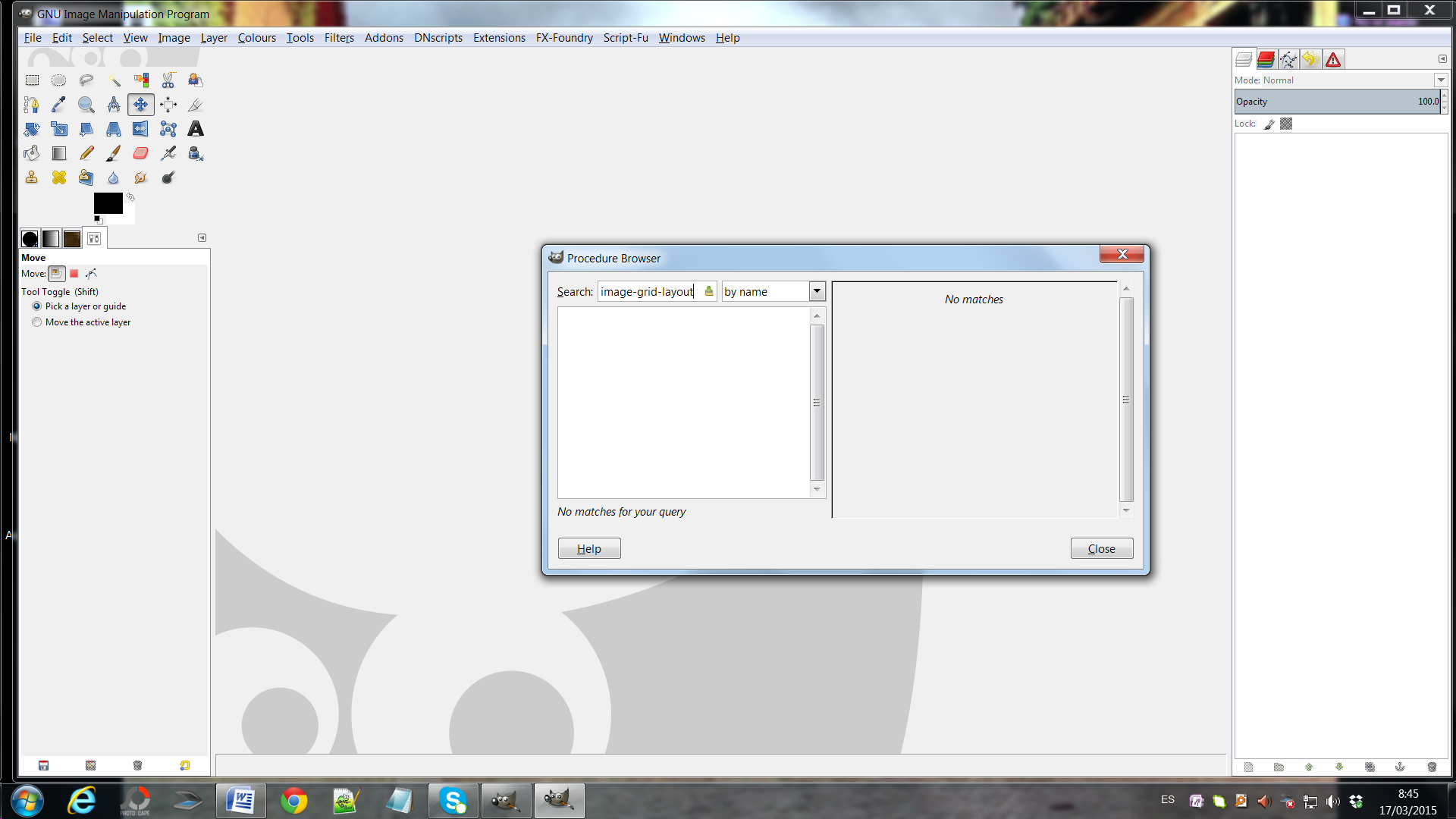1456x819 pixels.
Task: Open the Script-Fu menu
Action: point(626,38)
